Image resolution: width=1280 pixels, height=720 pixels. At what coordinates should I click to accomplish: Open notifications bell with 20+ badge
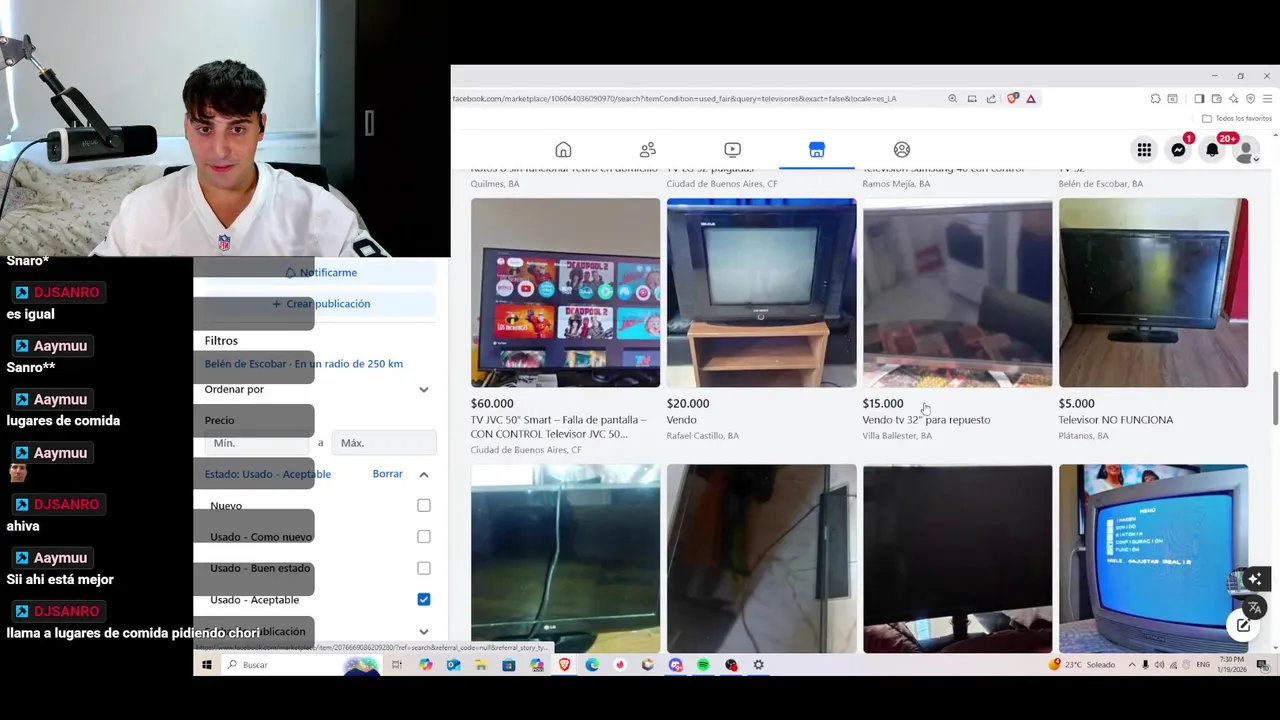tap(1212, 150)
